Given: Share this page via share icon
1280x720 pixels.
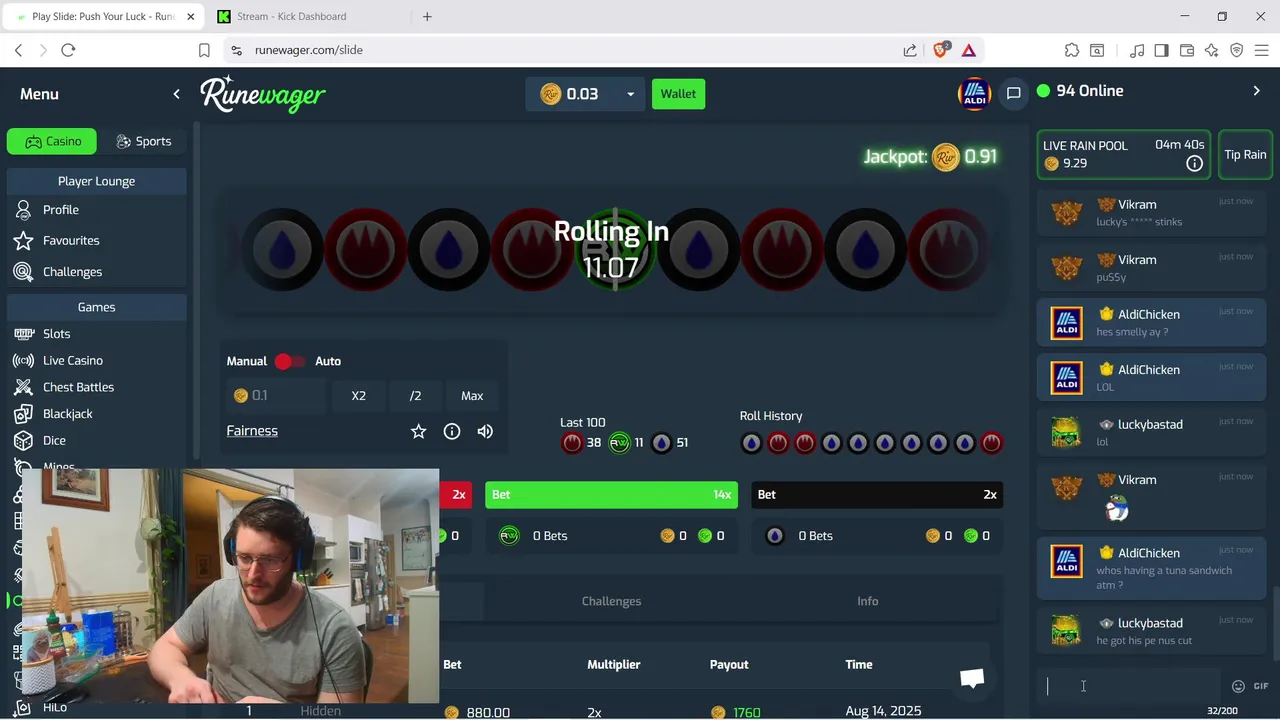Looking at the screenshot, I should click(x=910, y=50).
